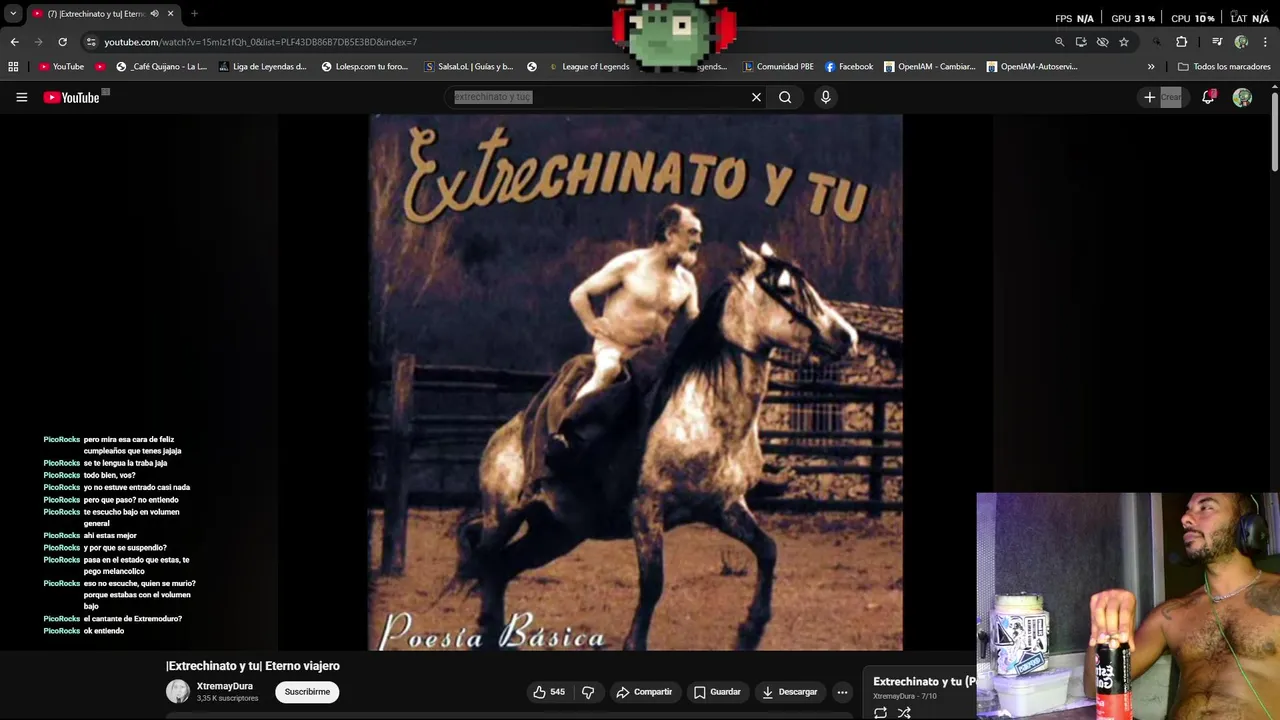Click the page vertical scrollbar
The width and height of the screenshot is (1280, 720).
pos(1274,130)
